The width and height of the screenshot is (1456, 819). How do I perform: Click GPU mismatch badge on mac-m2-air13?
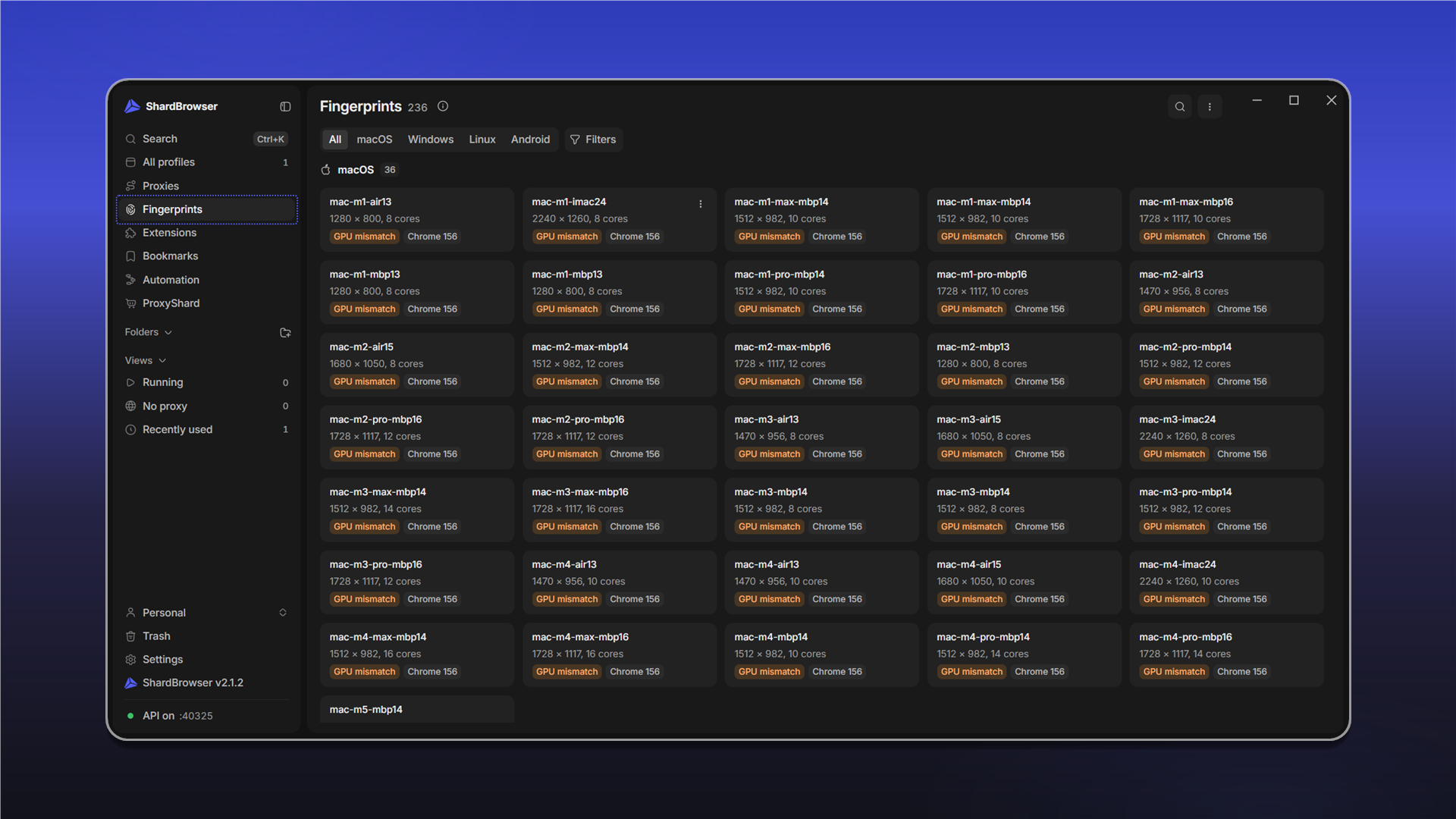pyautogui.click(x=1174, y=309)
